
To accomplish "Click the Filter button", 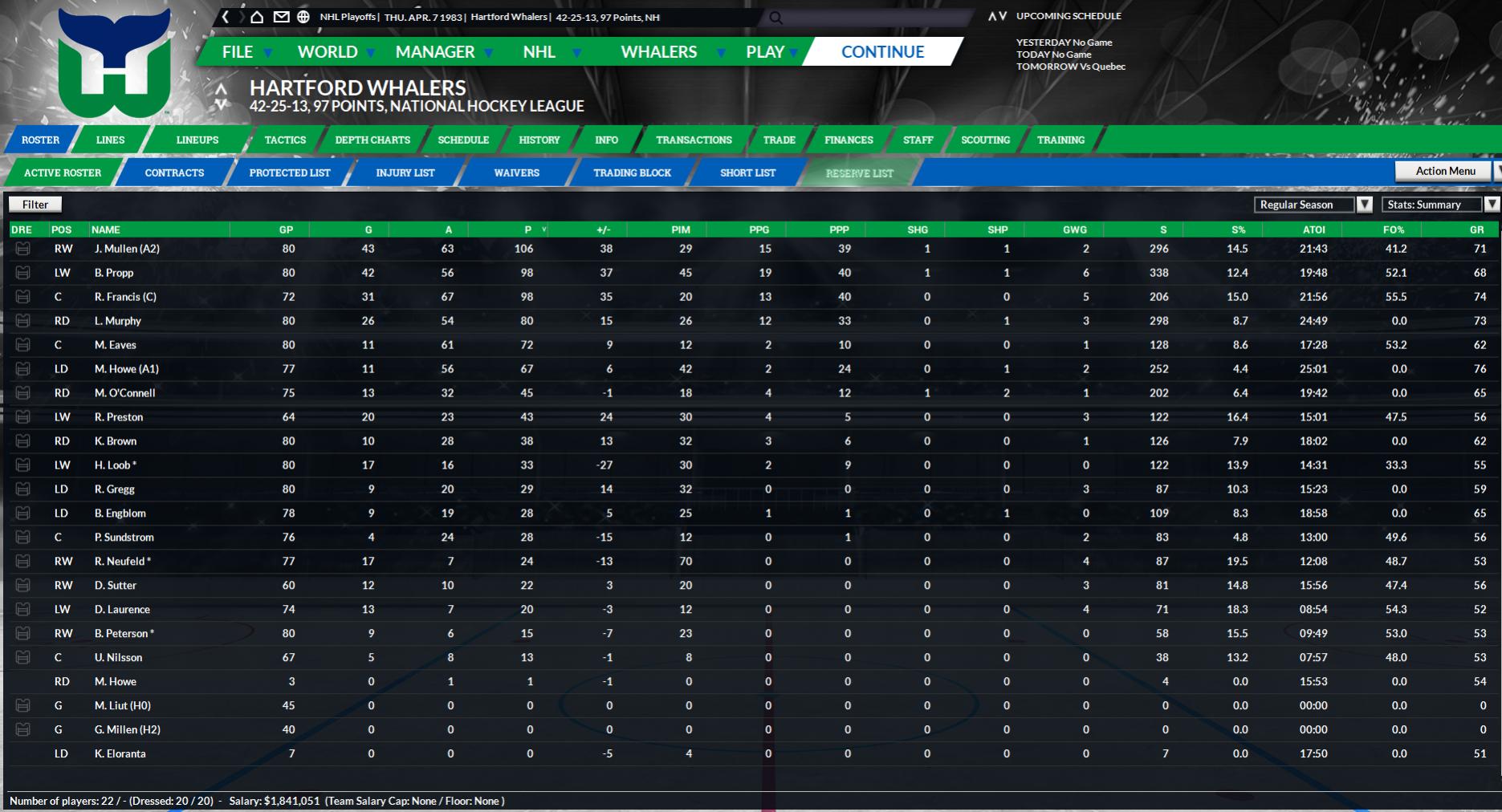I will coord(35,205).
